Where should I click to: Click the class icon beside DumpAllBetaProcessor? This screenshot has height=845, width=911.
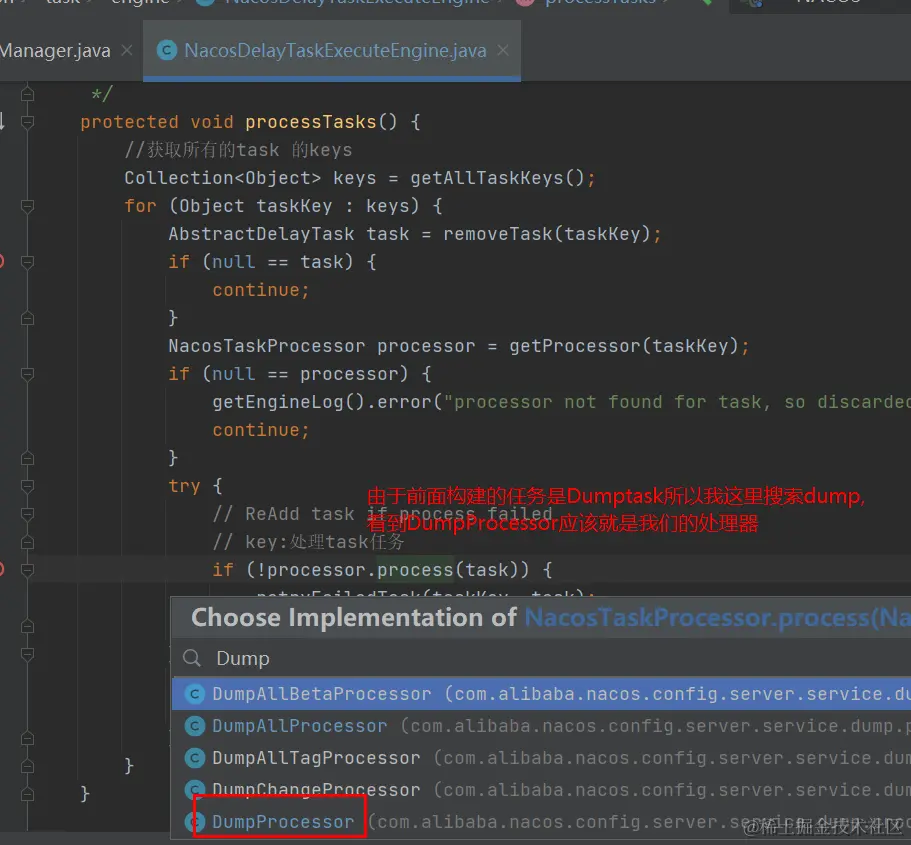point(194,694)
